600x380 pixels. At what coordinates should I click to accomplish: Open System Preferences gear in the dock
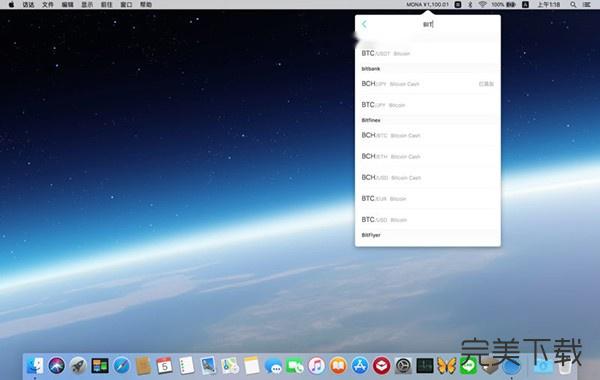[403, 365]
